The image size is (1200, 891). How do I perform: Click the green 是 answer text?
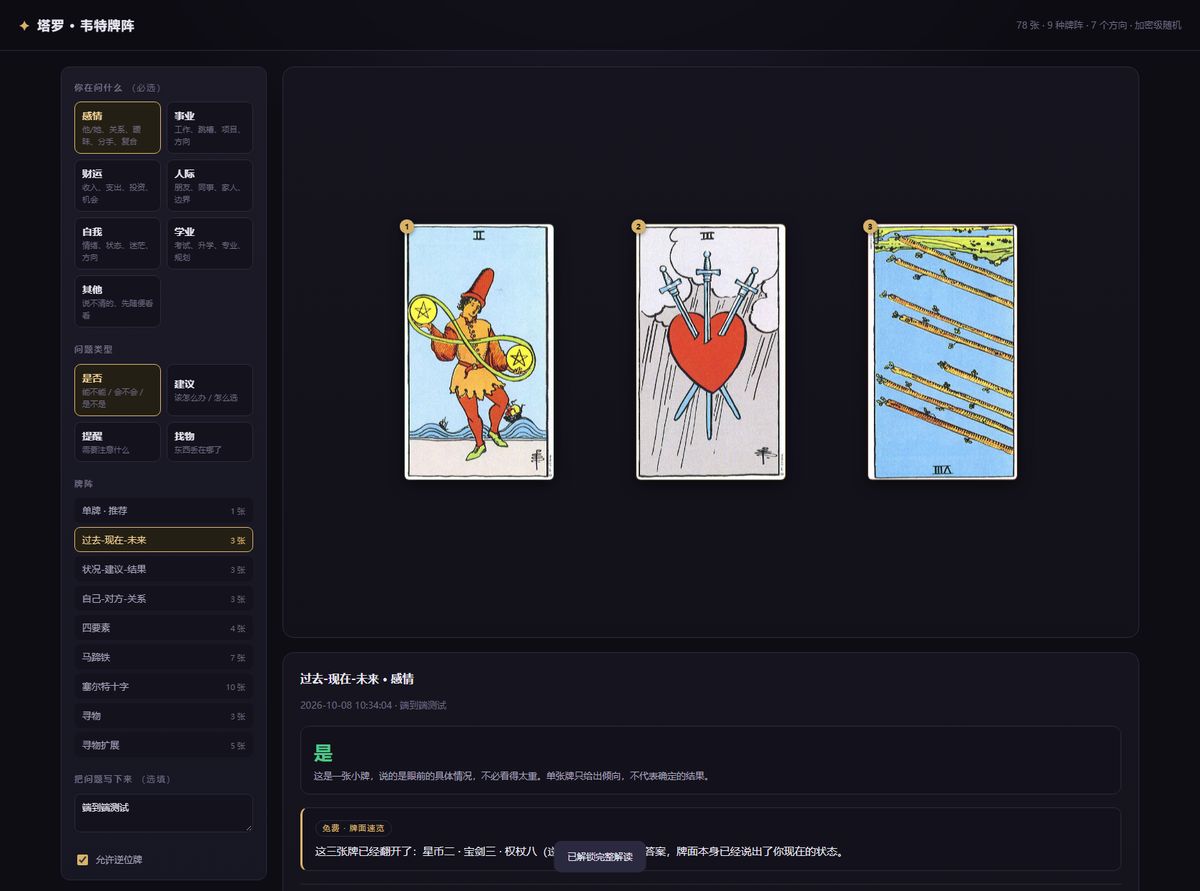tap(323, 754)
